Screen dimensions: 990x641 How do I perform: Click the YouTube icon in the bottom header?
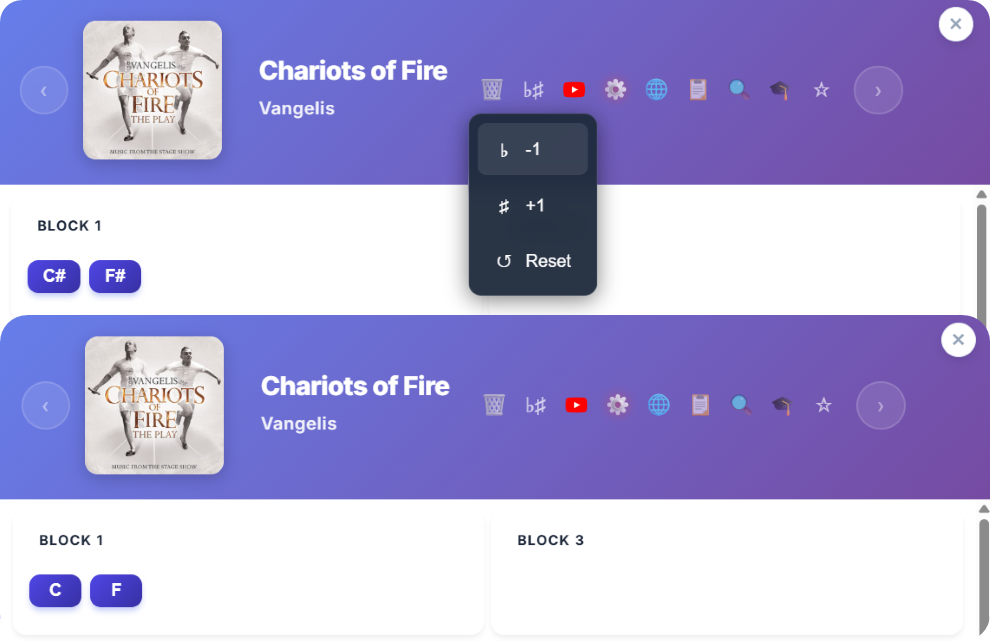pyautogui.click(x=576, y=405)
